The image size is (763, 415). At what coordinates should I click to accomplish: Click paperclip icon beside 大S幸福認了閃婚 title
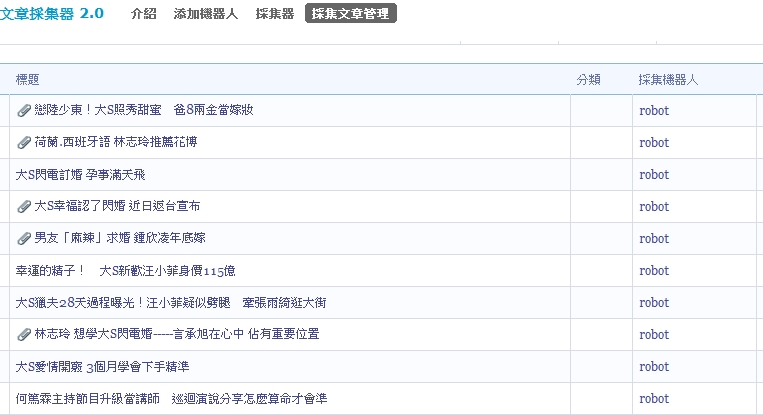[x=24, y=207]
